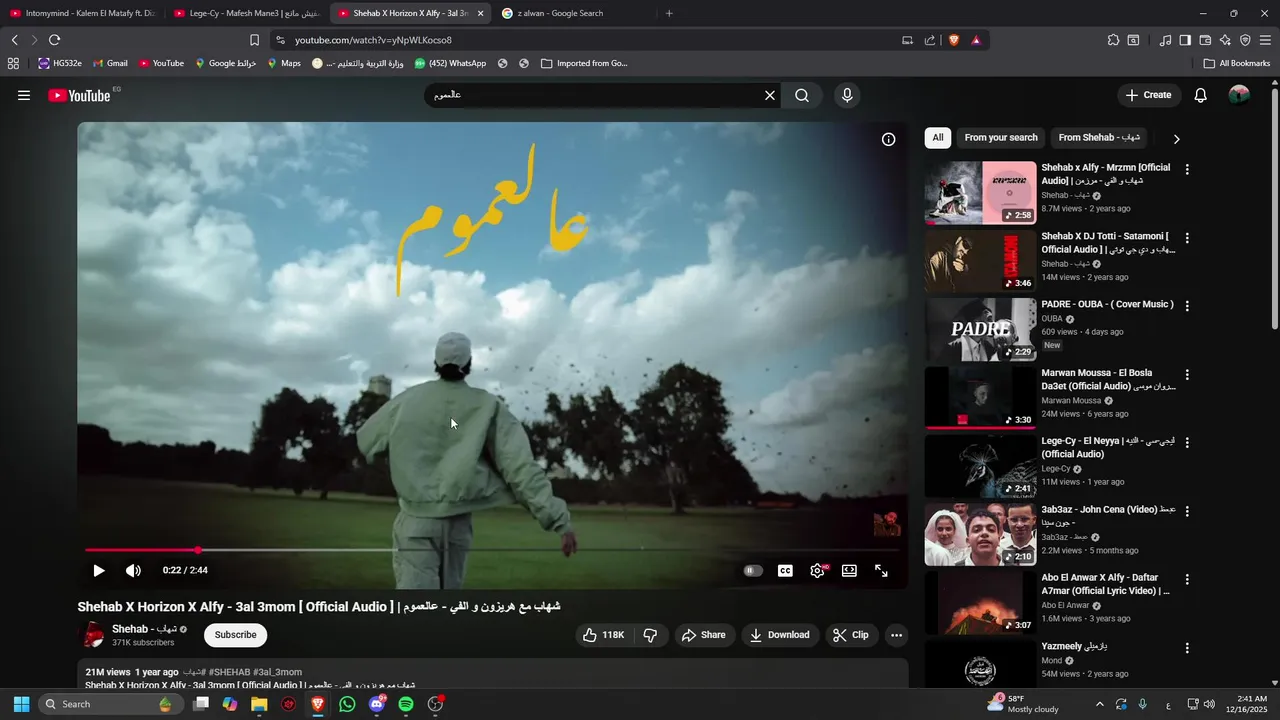Screen dimensions: 1280x720
Task: Reload the page
Action: pyautogui.click(x=54, y=40)
